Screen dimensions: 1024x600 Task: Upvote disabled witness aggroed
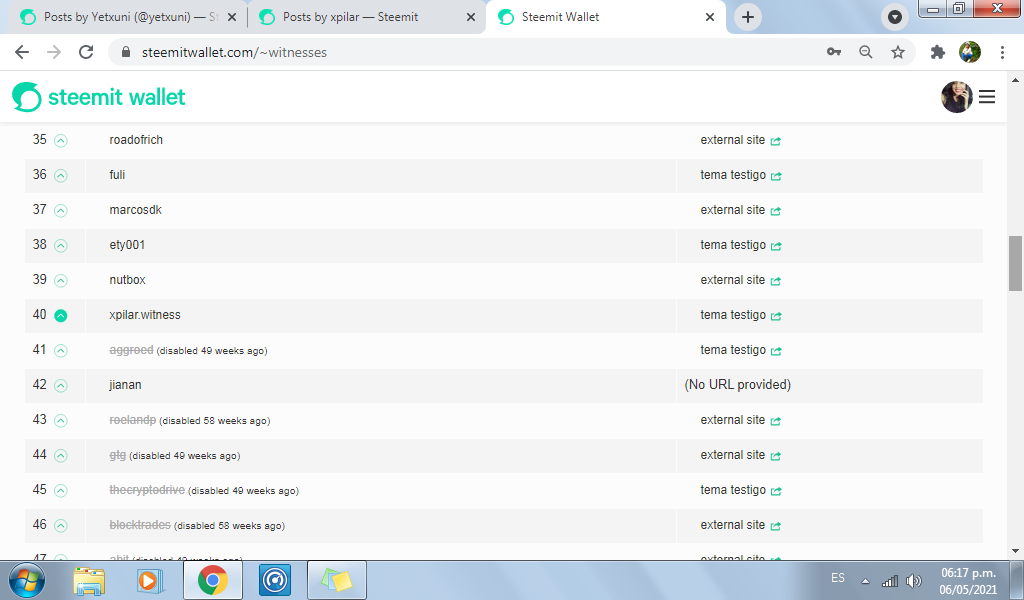pos(61,351)
